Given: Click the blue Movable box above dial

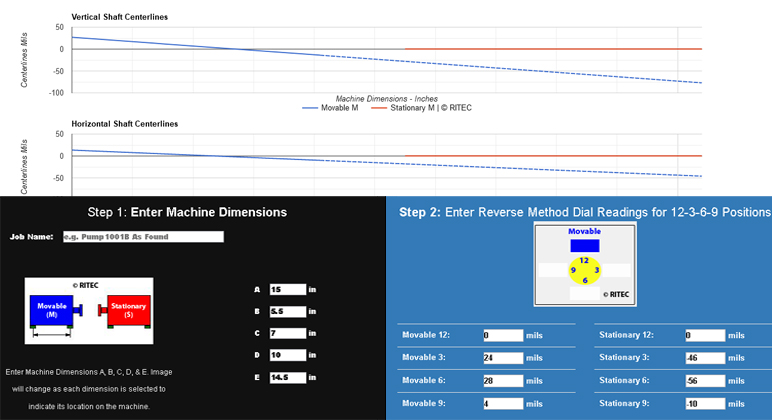Looking at the screenshot, I should tap(585, 245).
